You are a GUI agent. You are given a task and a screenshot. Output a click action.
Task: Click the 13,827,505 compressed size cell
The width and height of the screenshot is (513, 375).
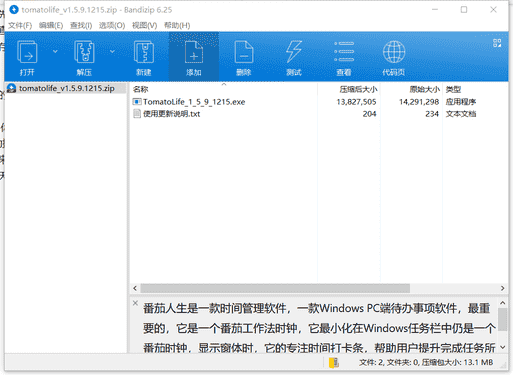pos(356,102)
